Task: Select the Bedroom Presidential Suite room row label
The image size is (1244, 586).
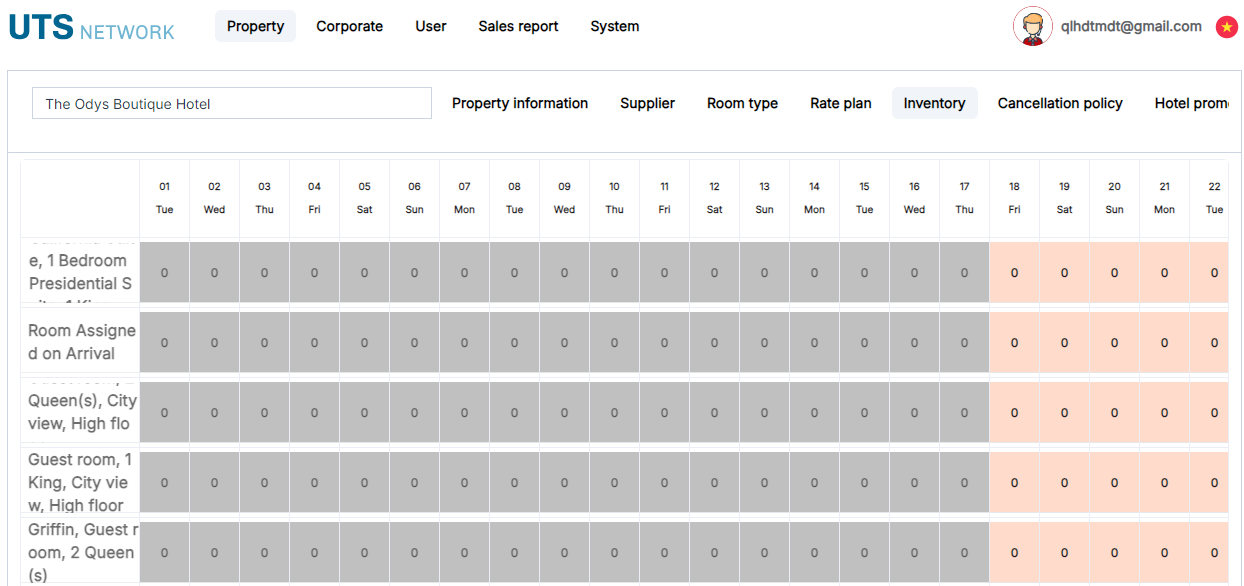Action: point(81,272)
